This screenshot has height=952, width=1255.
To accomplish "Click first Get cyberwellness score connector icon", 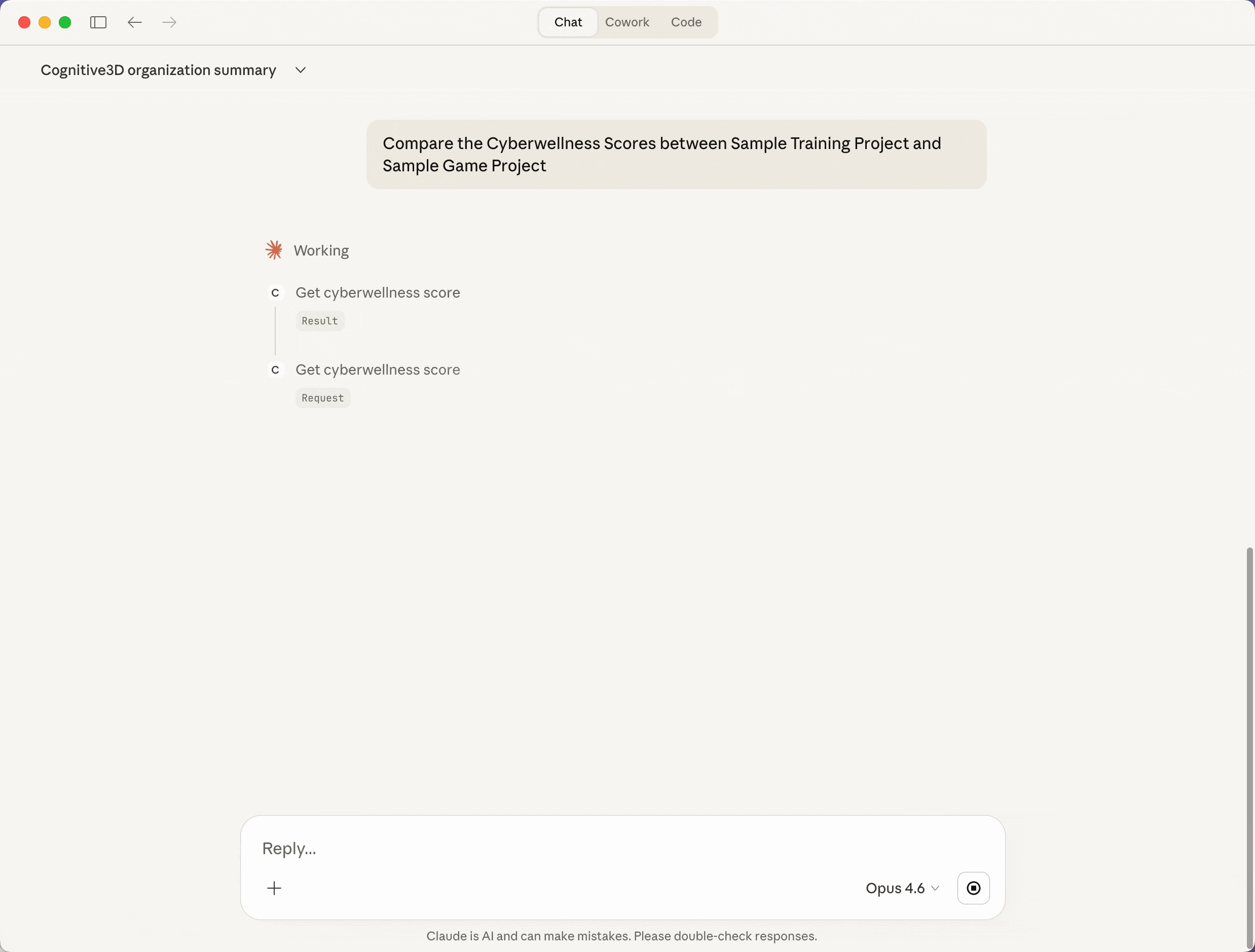I will point(275,293).
